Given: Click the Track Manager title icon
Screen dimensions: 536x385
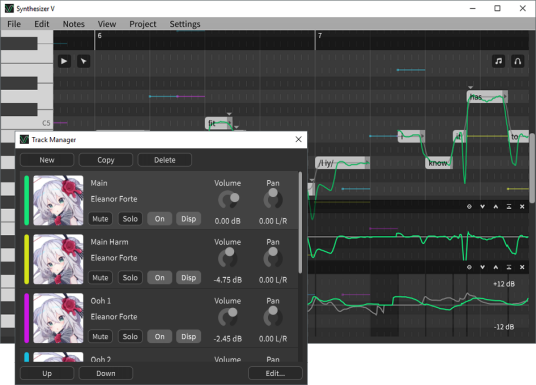Looking at the screenshot, I should [24, 140].
